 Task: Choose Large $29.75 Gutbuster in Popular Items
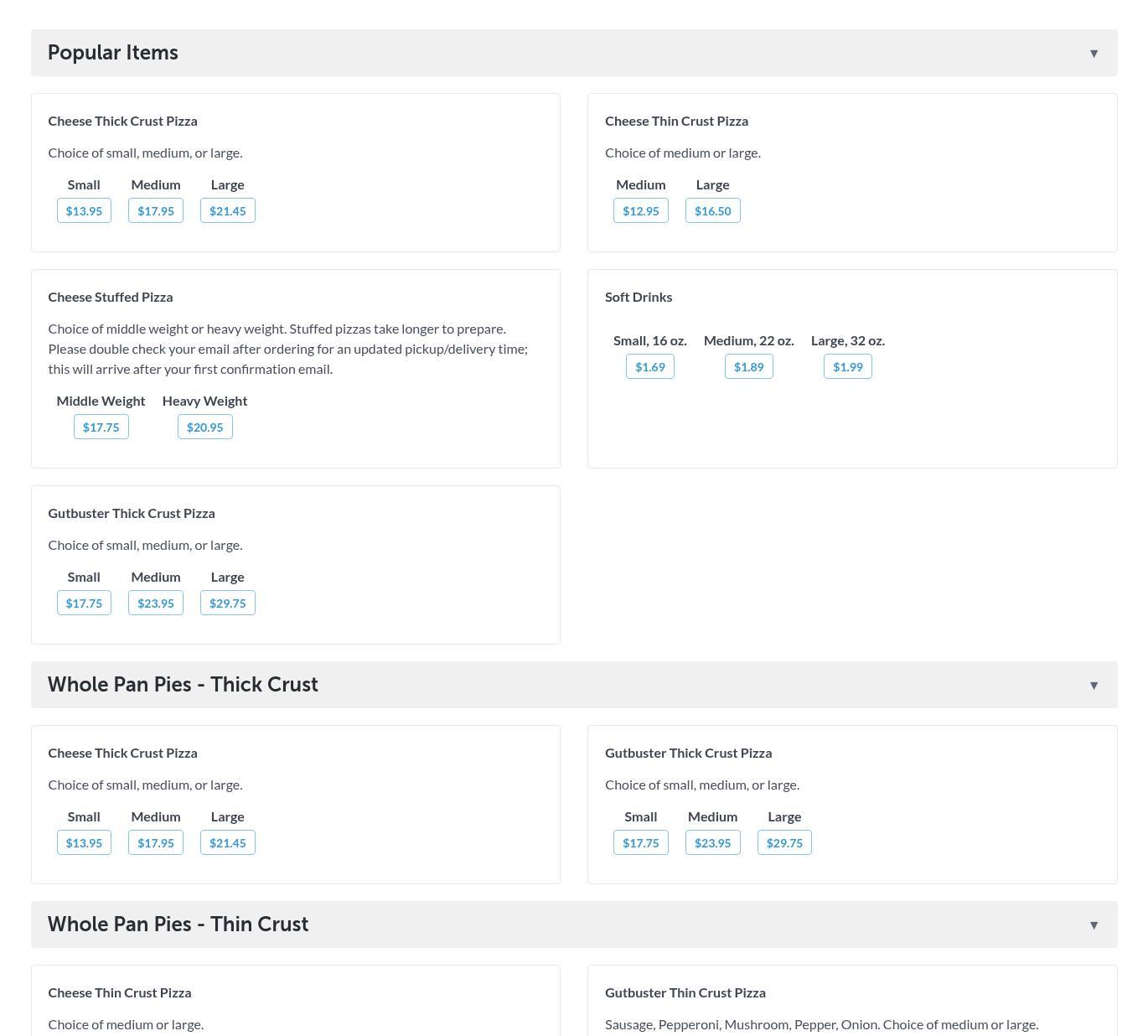click(228, 603)
